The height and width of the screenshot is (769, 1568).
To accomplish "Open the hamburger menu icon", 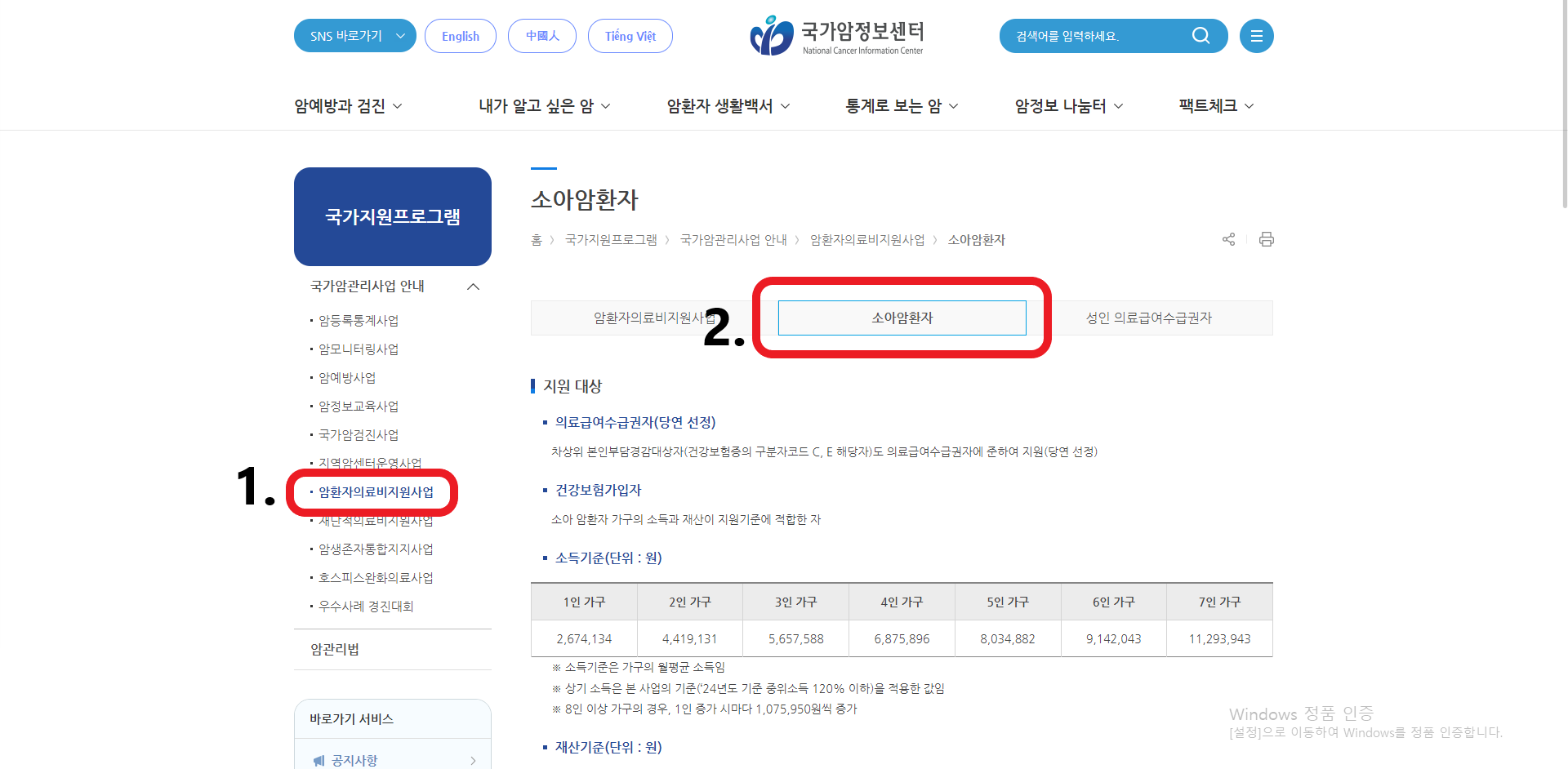I will (x=1256, y=35).
